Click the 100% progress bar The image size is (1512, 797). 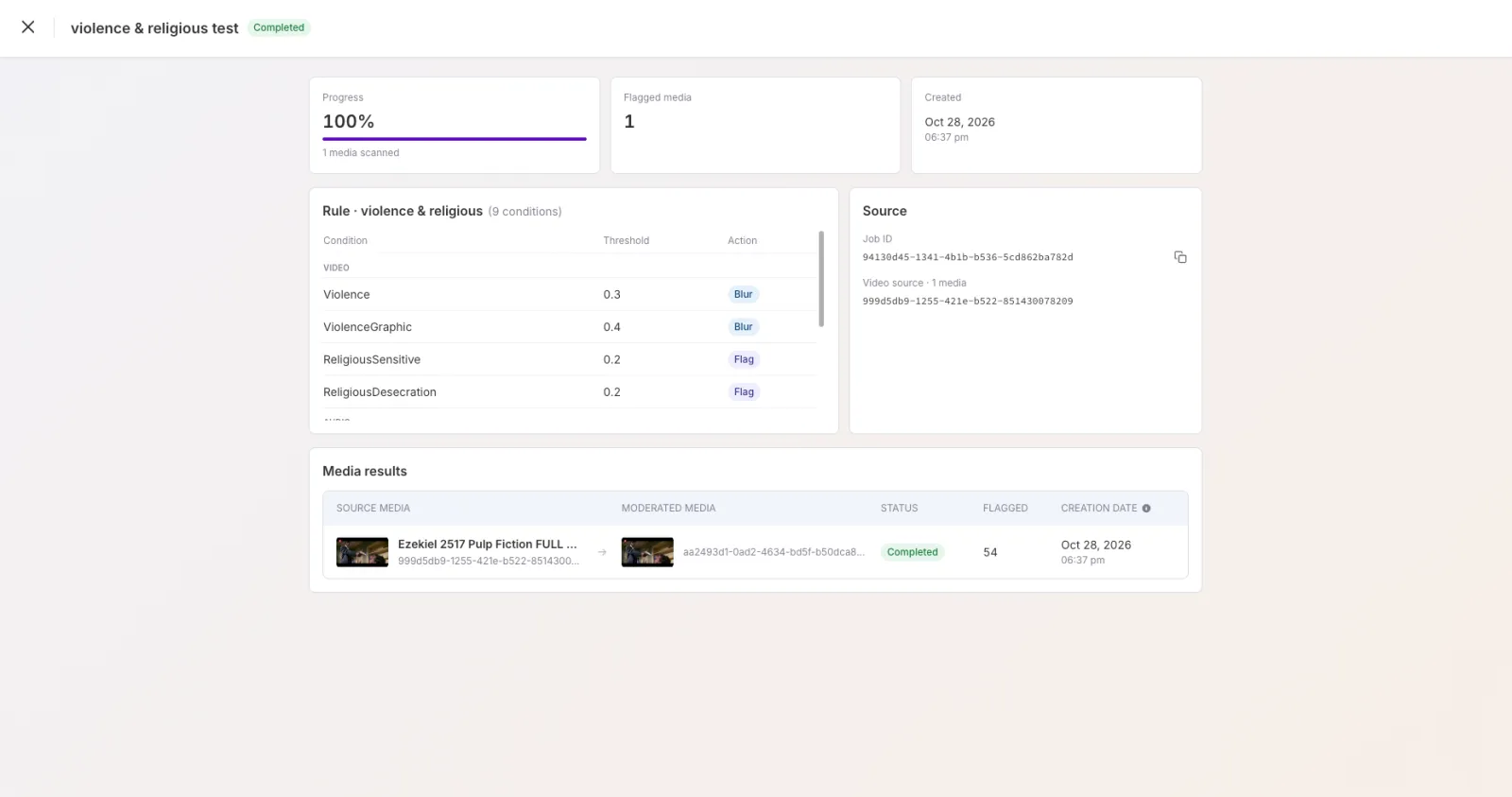[x=455, y=139]
